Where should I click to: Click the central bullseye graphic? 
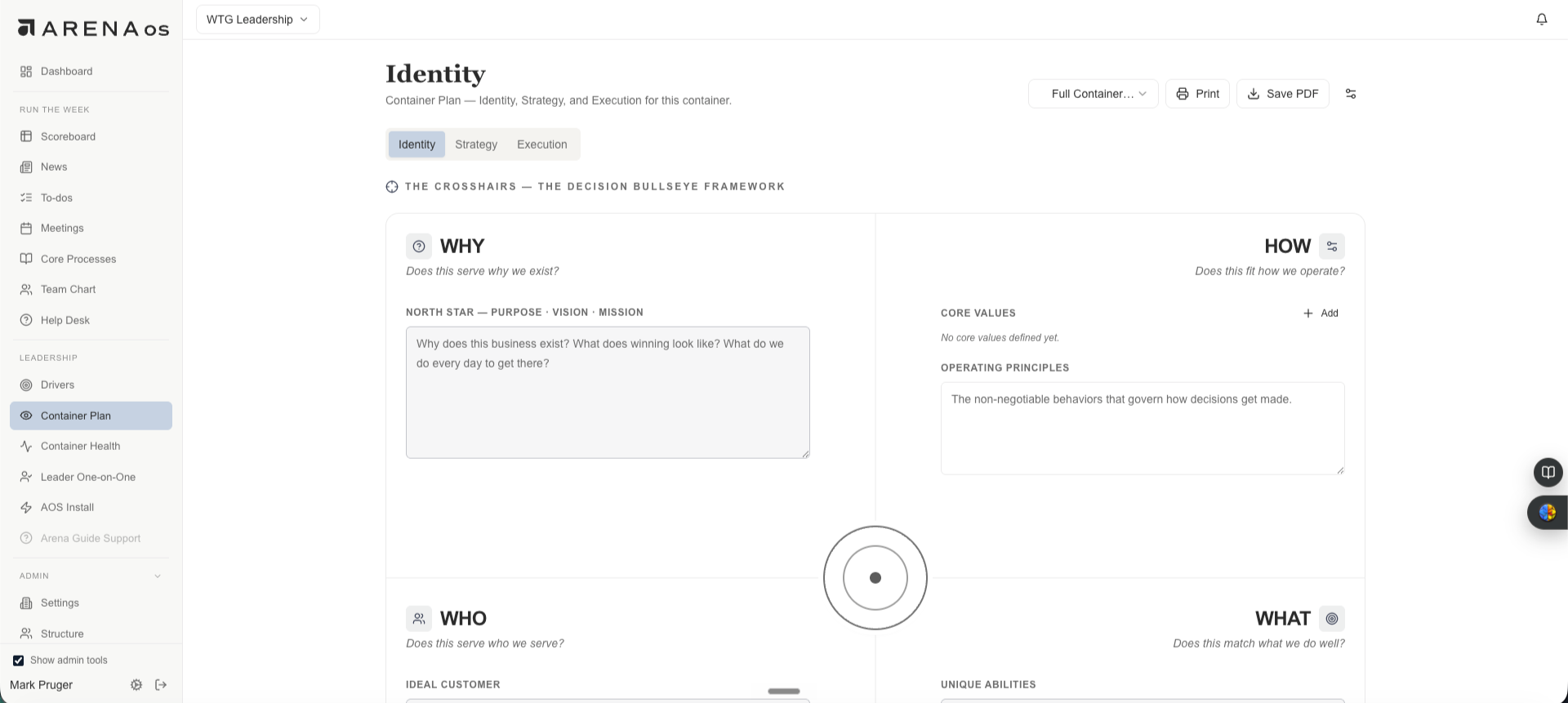coord(875,578)
